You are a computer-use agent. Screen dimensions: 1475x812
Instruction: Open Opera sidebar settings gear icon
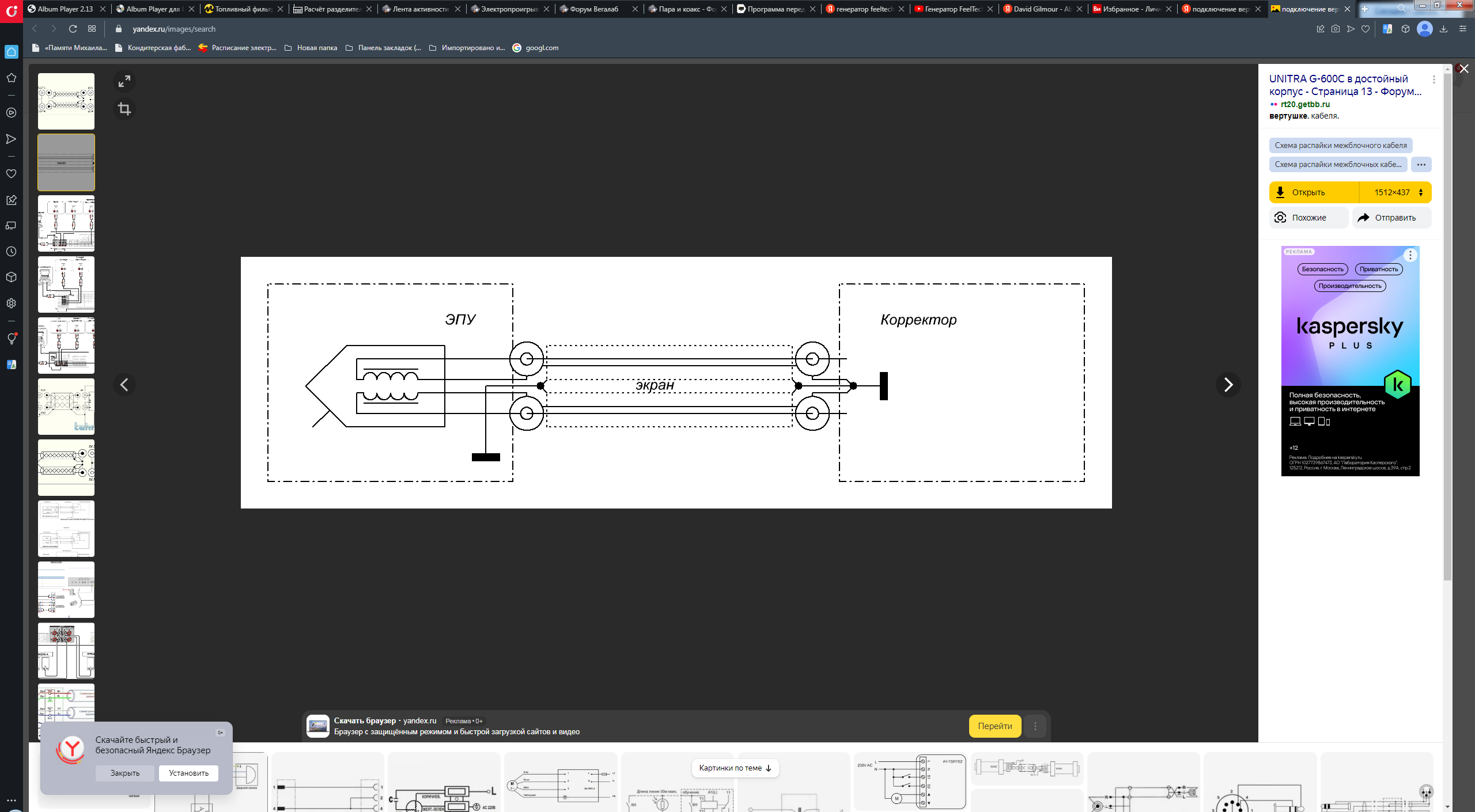click(11, 303)
